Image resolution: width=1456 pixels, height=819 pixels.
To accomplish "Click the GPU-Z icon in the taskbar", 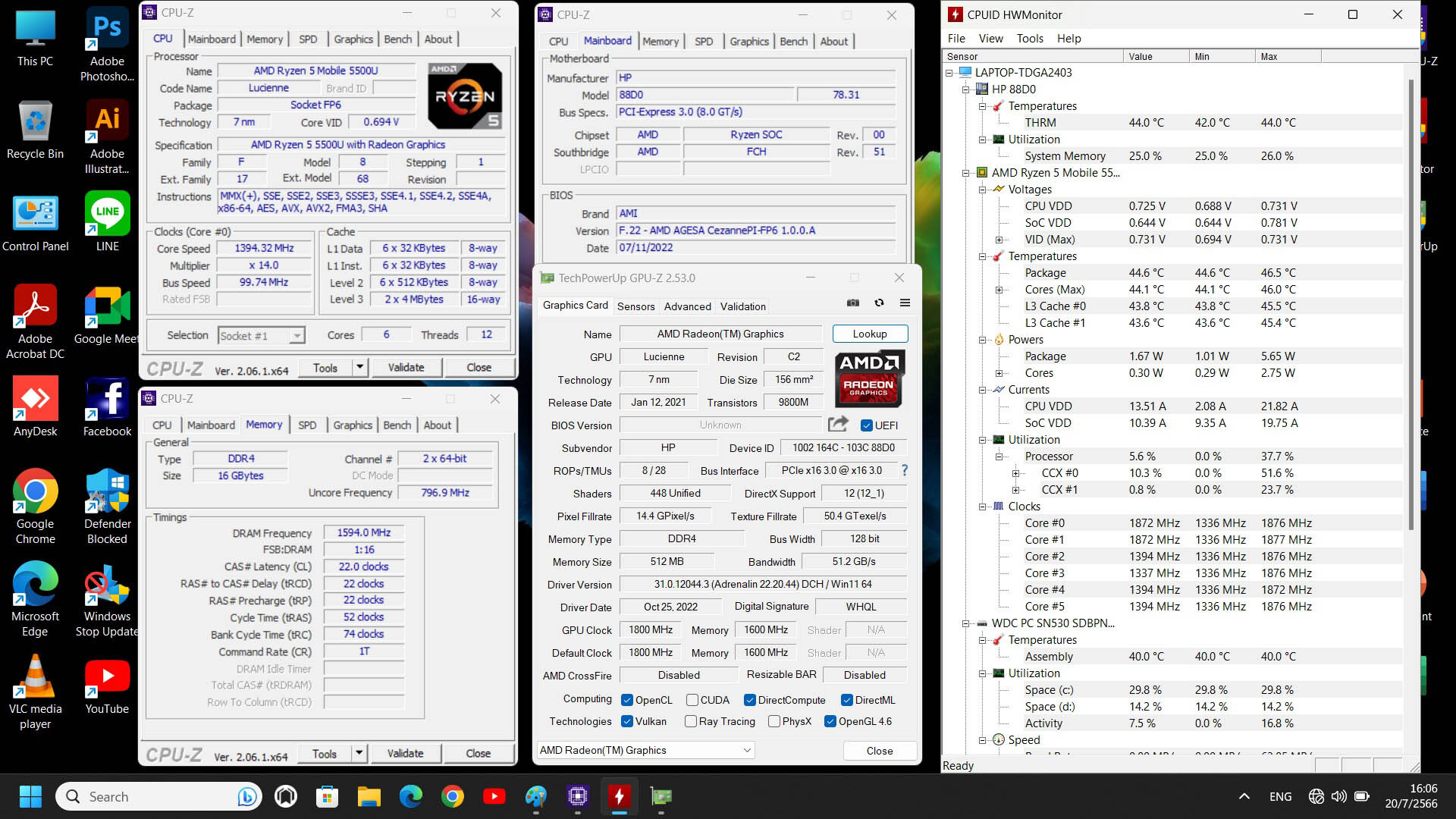I will tap(661, 796).
